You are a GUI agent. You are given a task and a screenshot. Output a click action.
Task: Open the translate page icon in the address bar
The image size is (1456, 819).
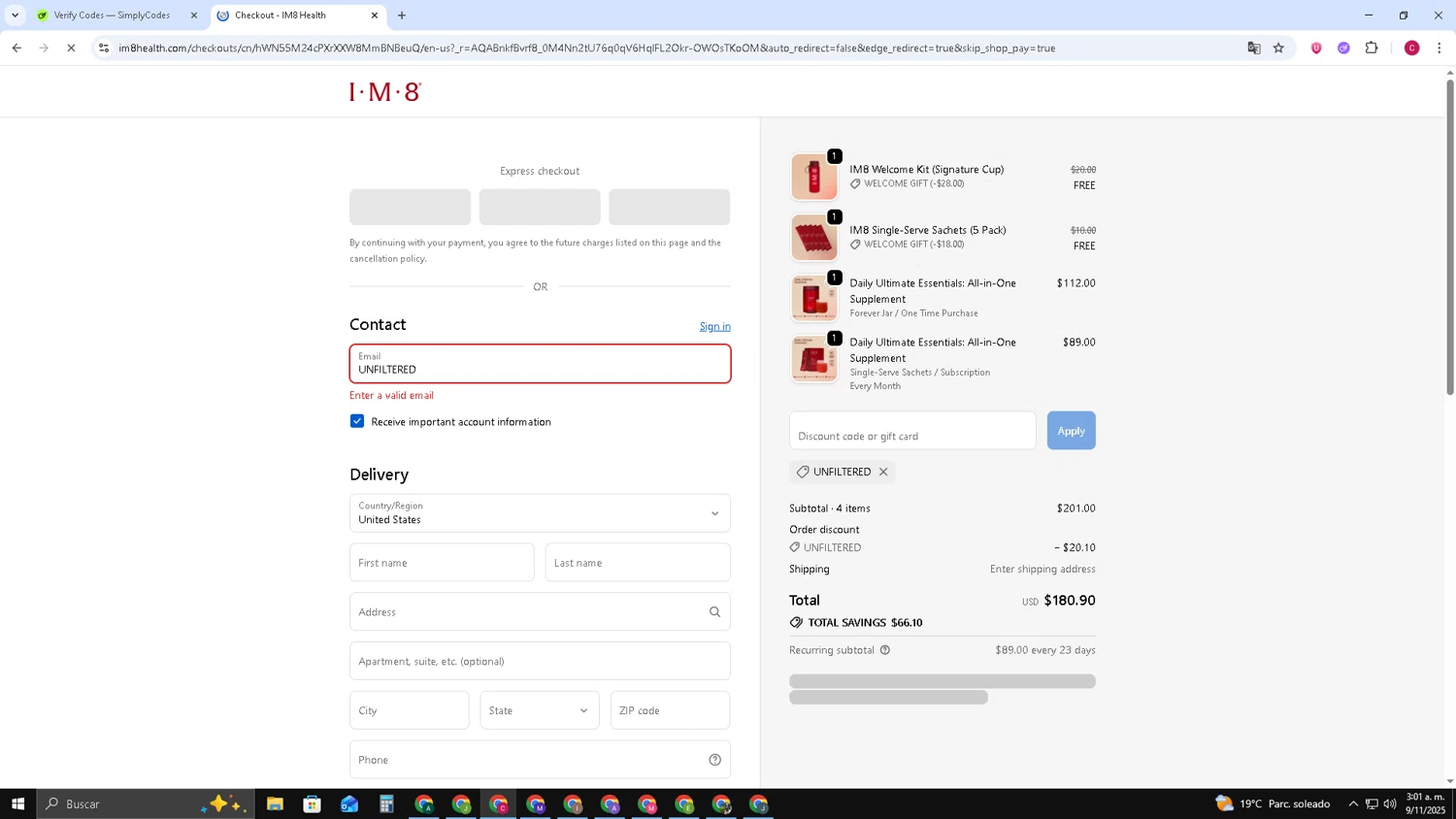(x=1253, y=48)
